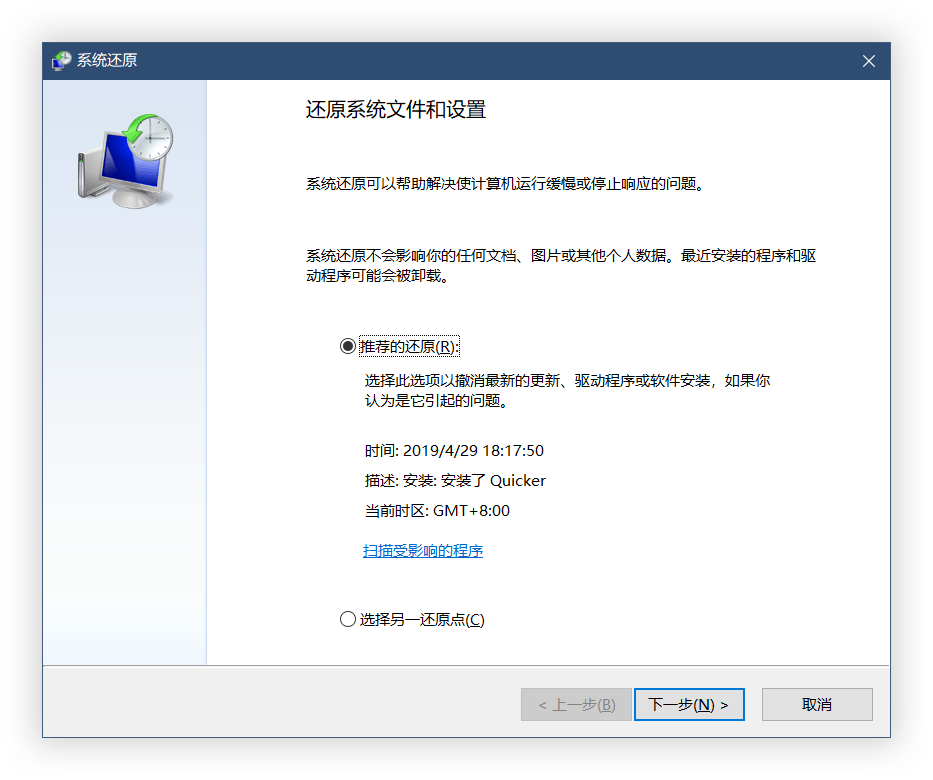Open the 扫描受影响的程序 link
The image size is (933, 780).
click(x=423, y=551)
